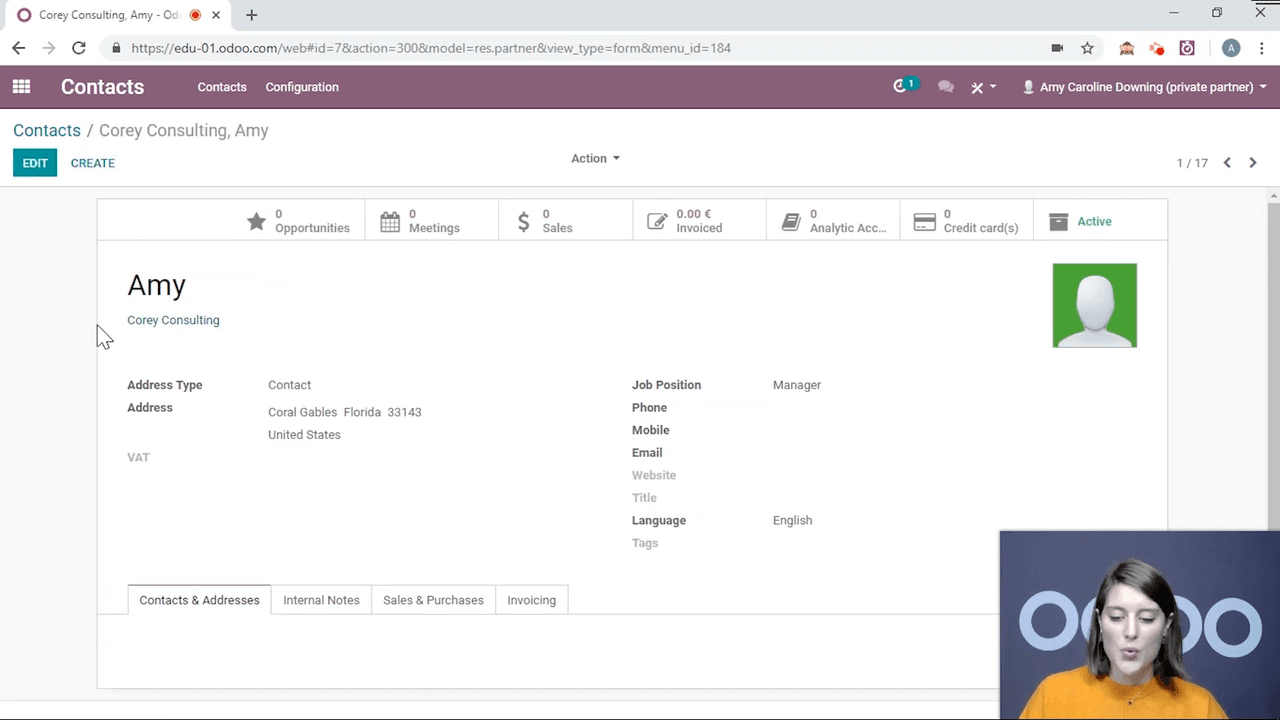Expand the debug tools dropdown in the navbar
1280x720 pixels.
click(x=983, y=87)
